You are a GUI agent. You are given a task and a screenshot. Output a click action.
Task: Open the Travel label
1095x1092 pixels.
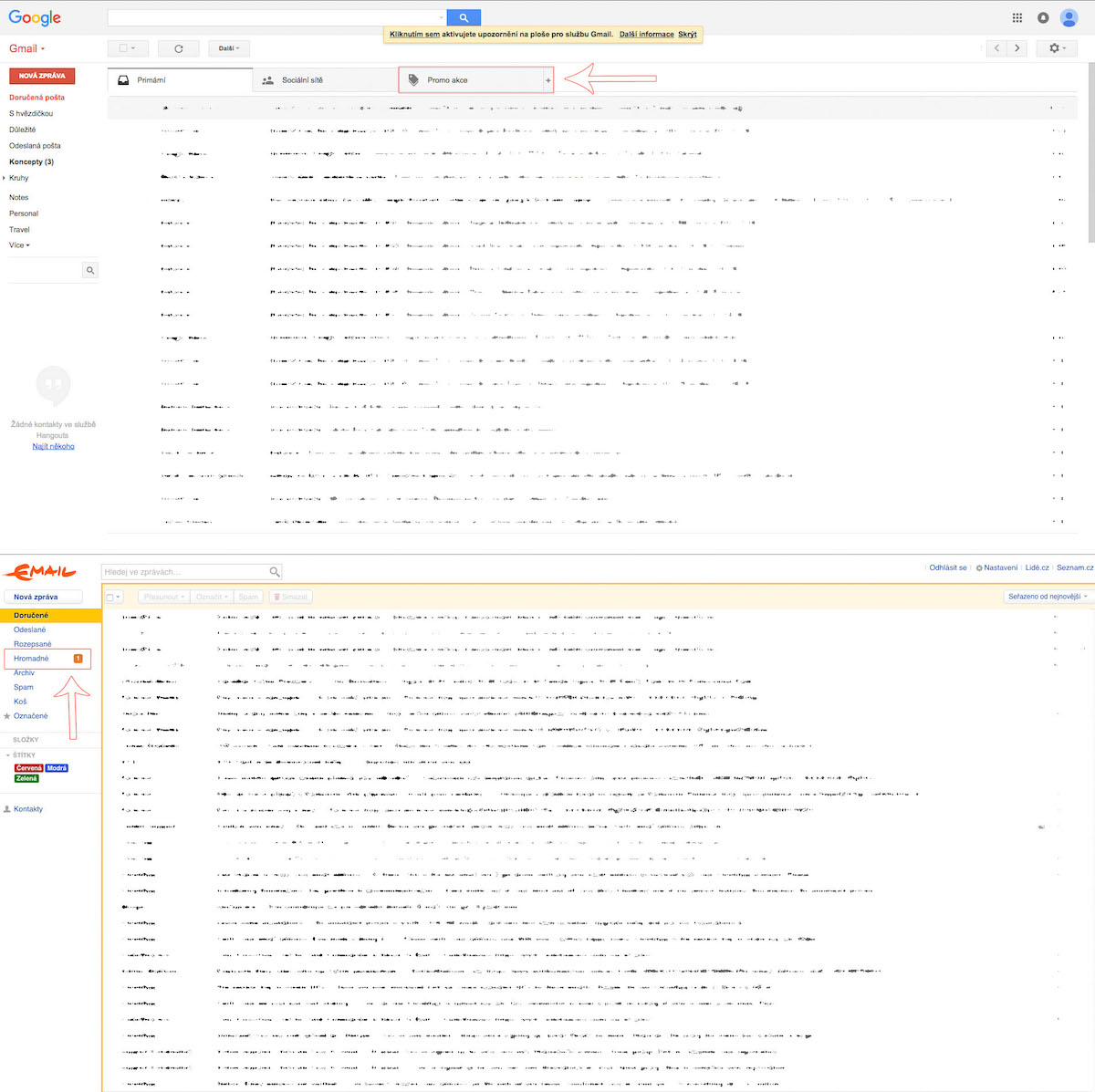coord(19,230)
